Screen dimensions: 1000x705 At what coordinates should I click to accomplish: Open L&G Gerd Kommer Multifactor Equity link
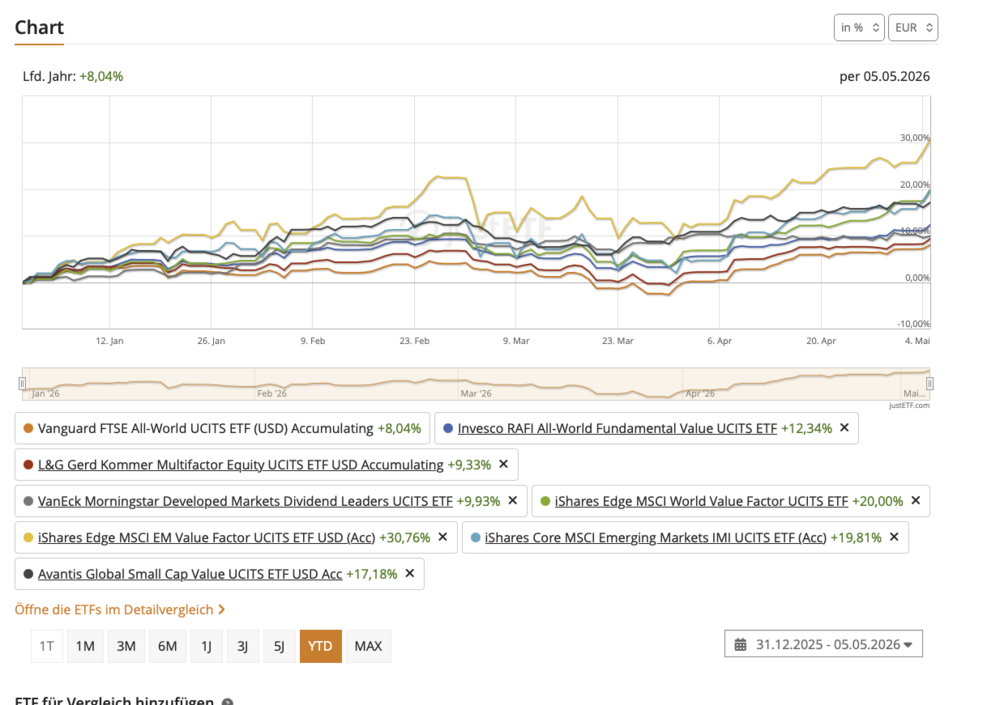tap(240, 465)
